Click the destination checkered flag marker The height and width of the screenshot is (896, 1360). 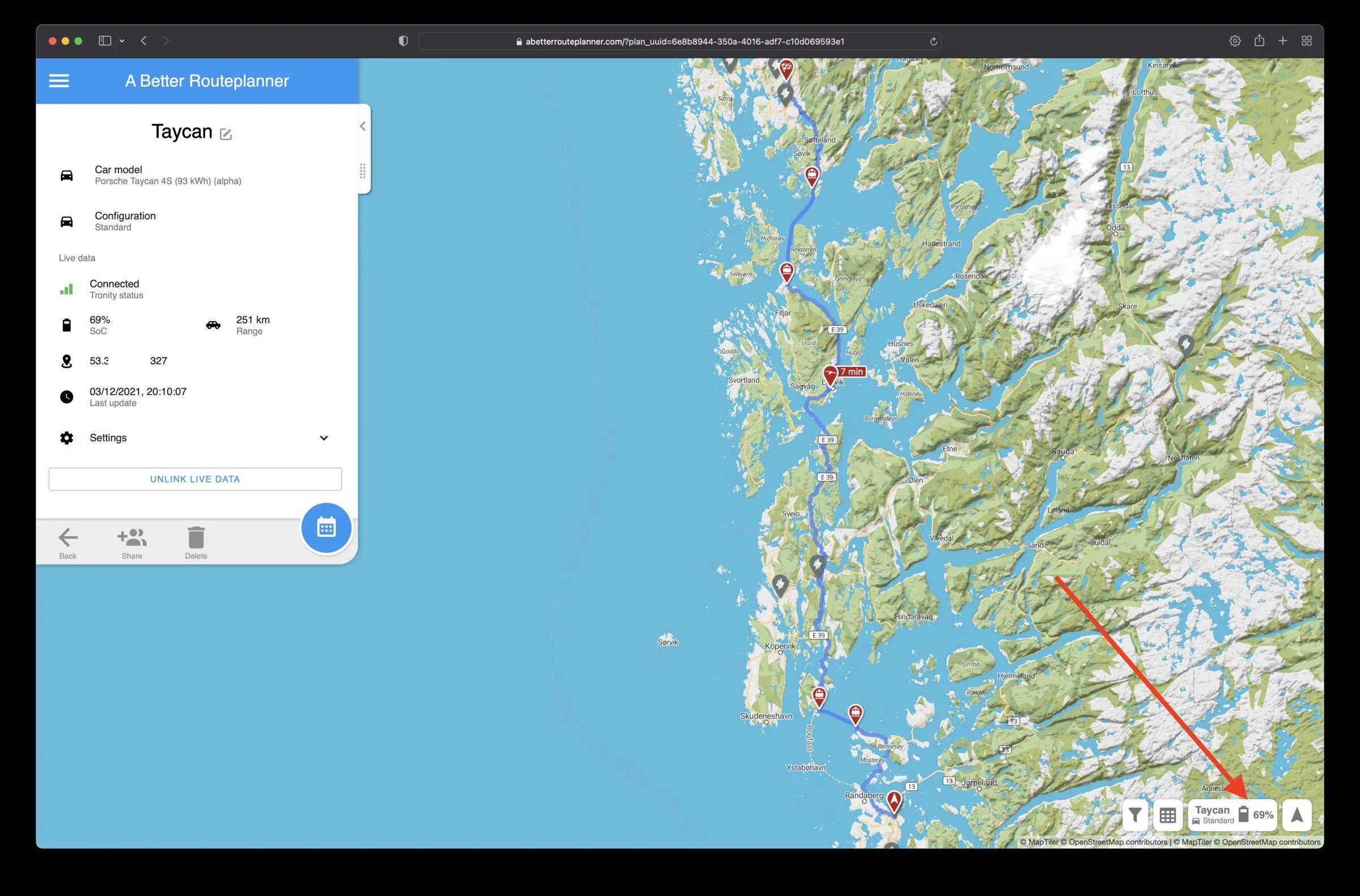(x=787, y=70)
